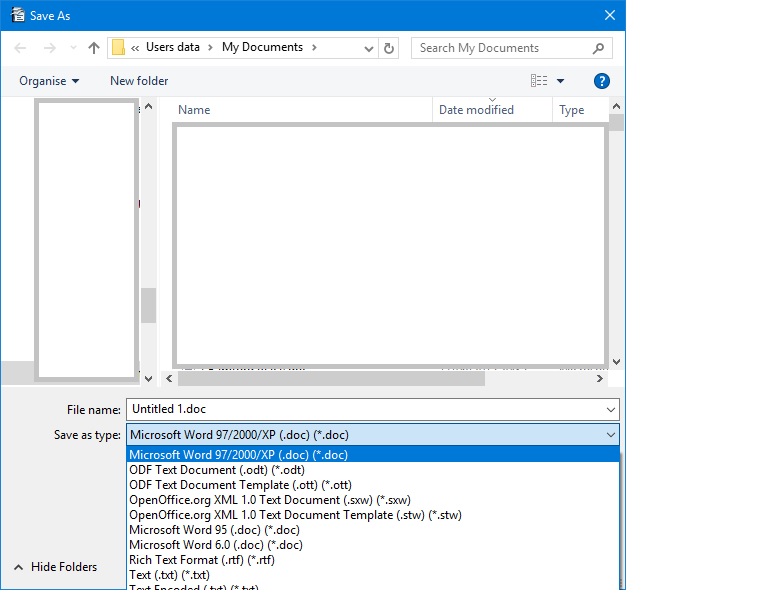Open the Organise menu
This screenshot has width=768, height=614.
(x=49, y=81)
